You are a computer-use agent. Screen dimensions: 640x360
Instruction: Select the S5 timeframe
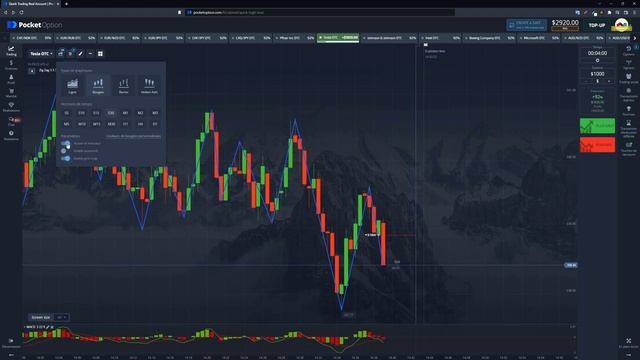(x=67, y=113)
